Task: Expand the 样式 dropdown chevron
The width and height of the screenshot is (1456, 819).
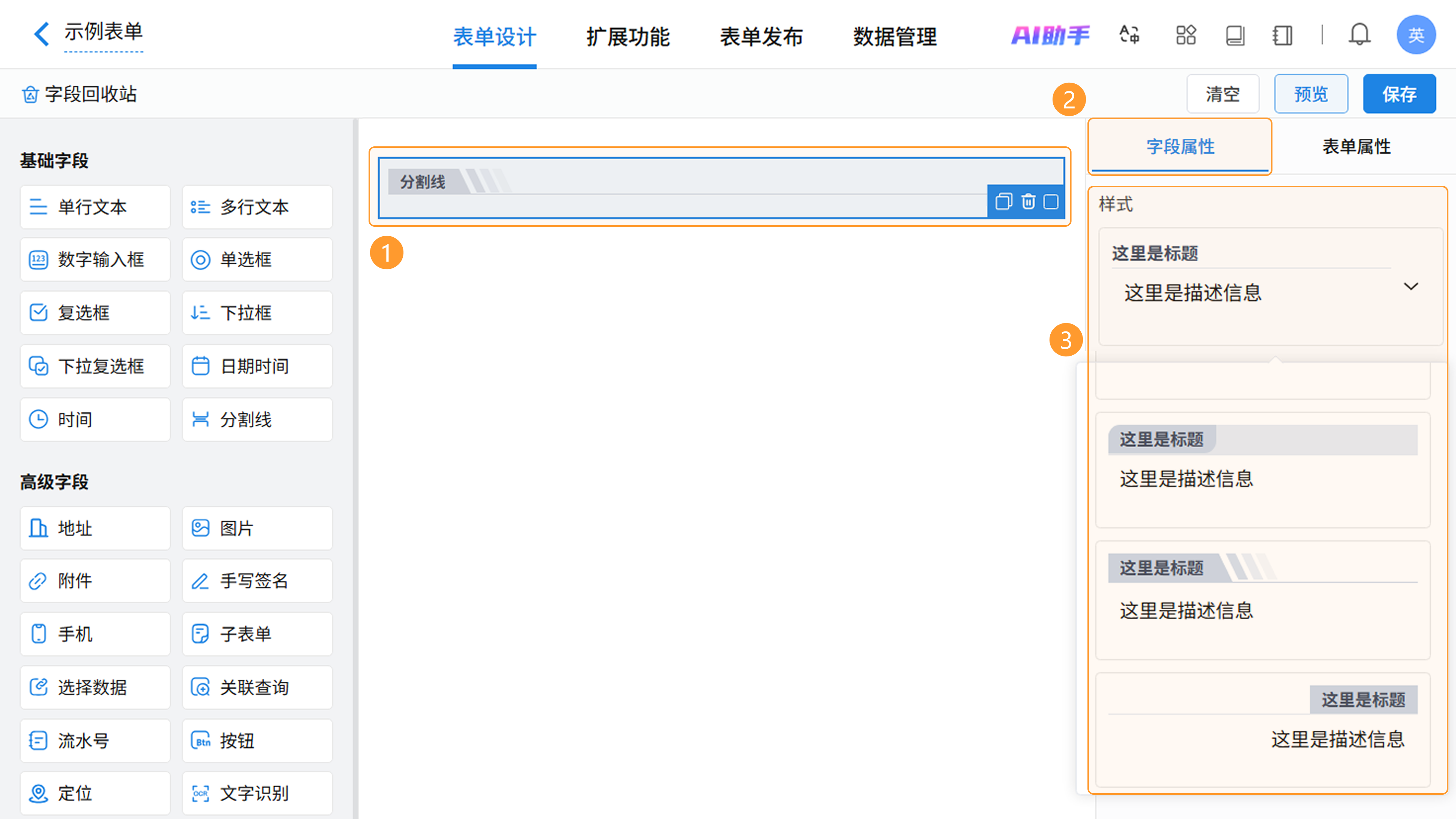Action: pyautogui.click(x=1411, y=287)
